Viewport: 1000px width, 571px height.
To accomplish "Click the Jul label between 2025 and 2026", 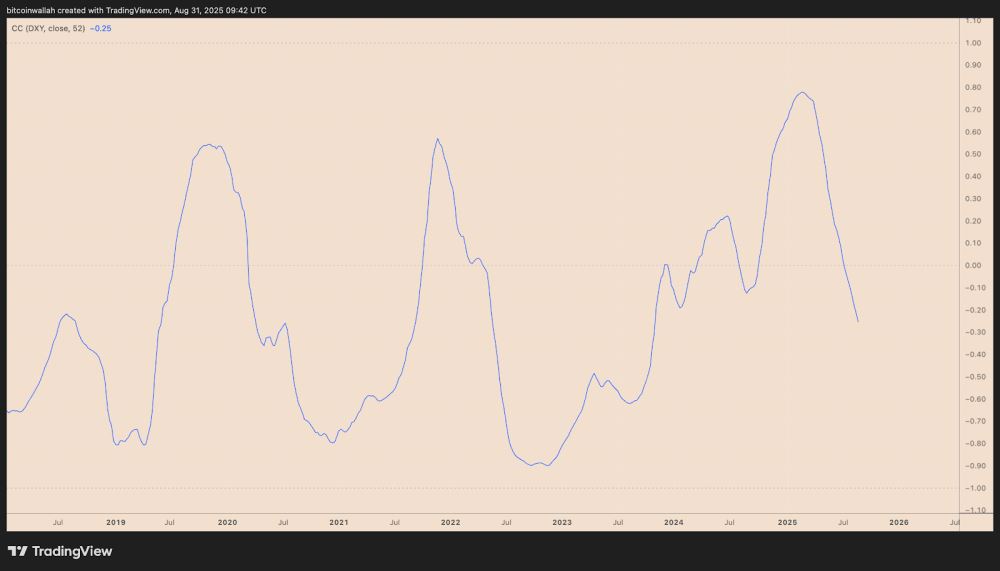I will pos(843,523).
